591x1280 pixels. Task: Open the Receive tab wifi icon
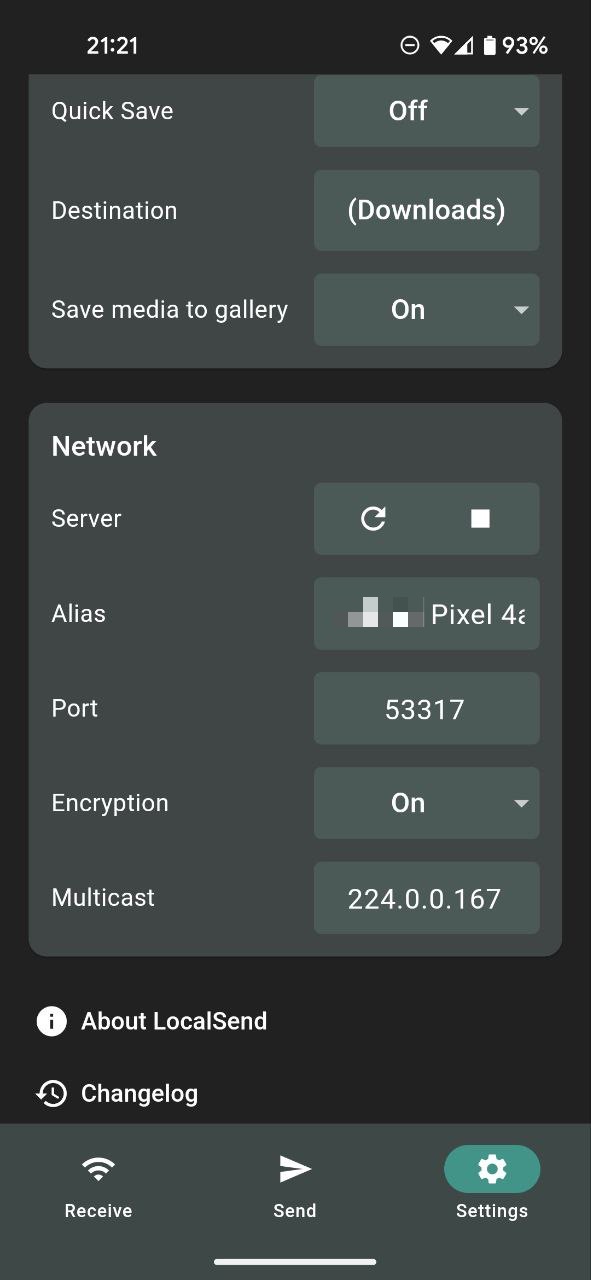pyautogui.click(x=97, y=1169)
